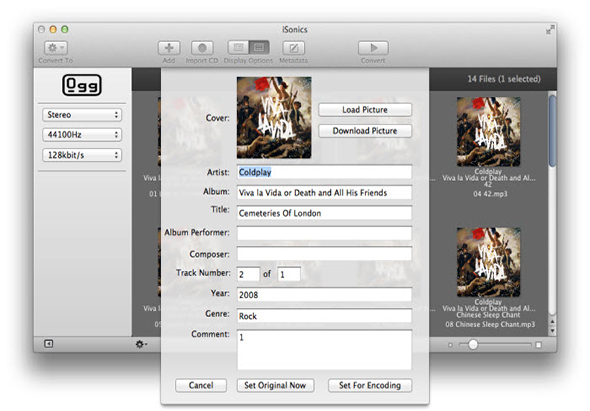Image resolution: width=590 pixels, height=411 pixels.
Task: Click the Cancel button
Action: pyautogui.click(x=201, y=385)
